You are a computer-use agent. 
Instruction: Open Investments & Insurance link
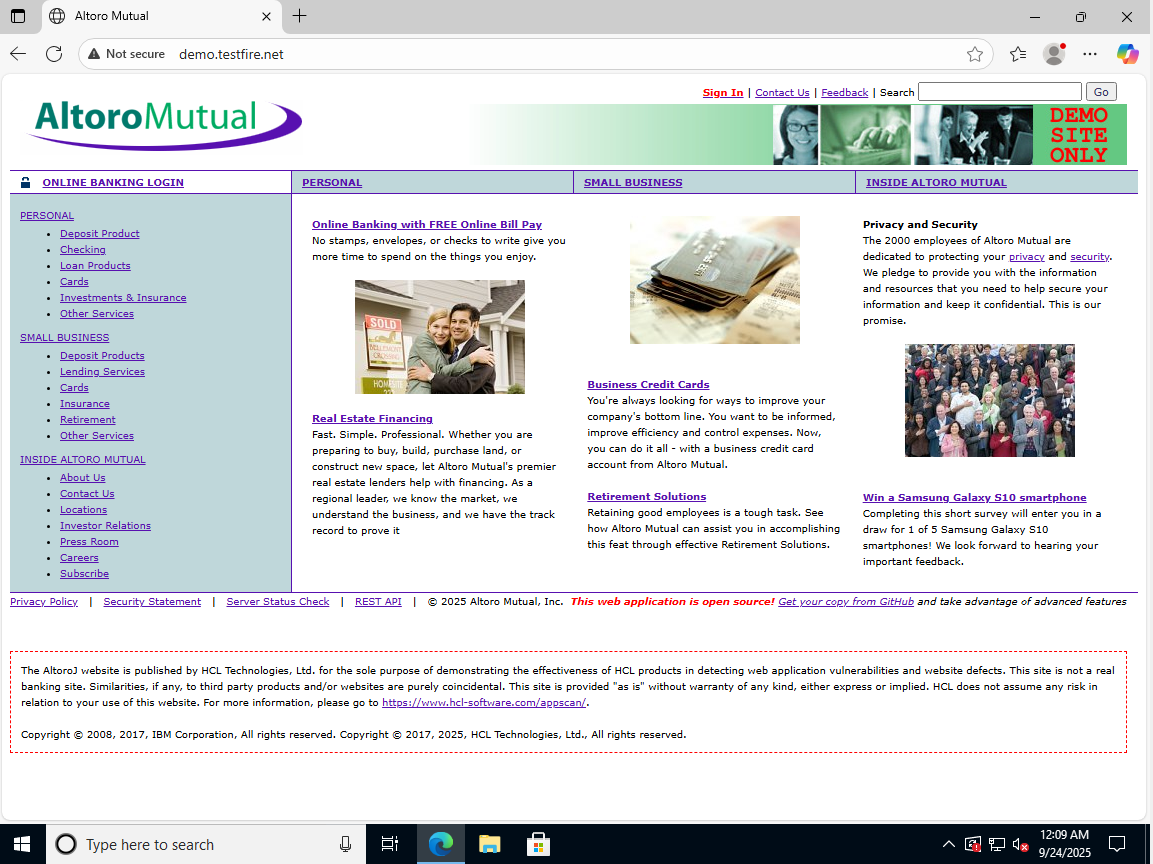pyautogui.click(x=123, y=298)
